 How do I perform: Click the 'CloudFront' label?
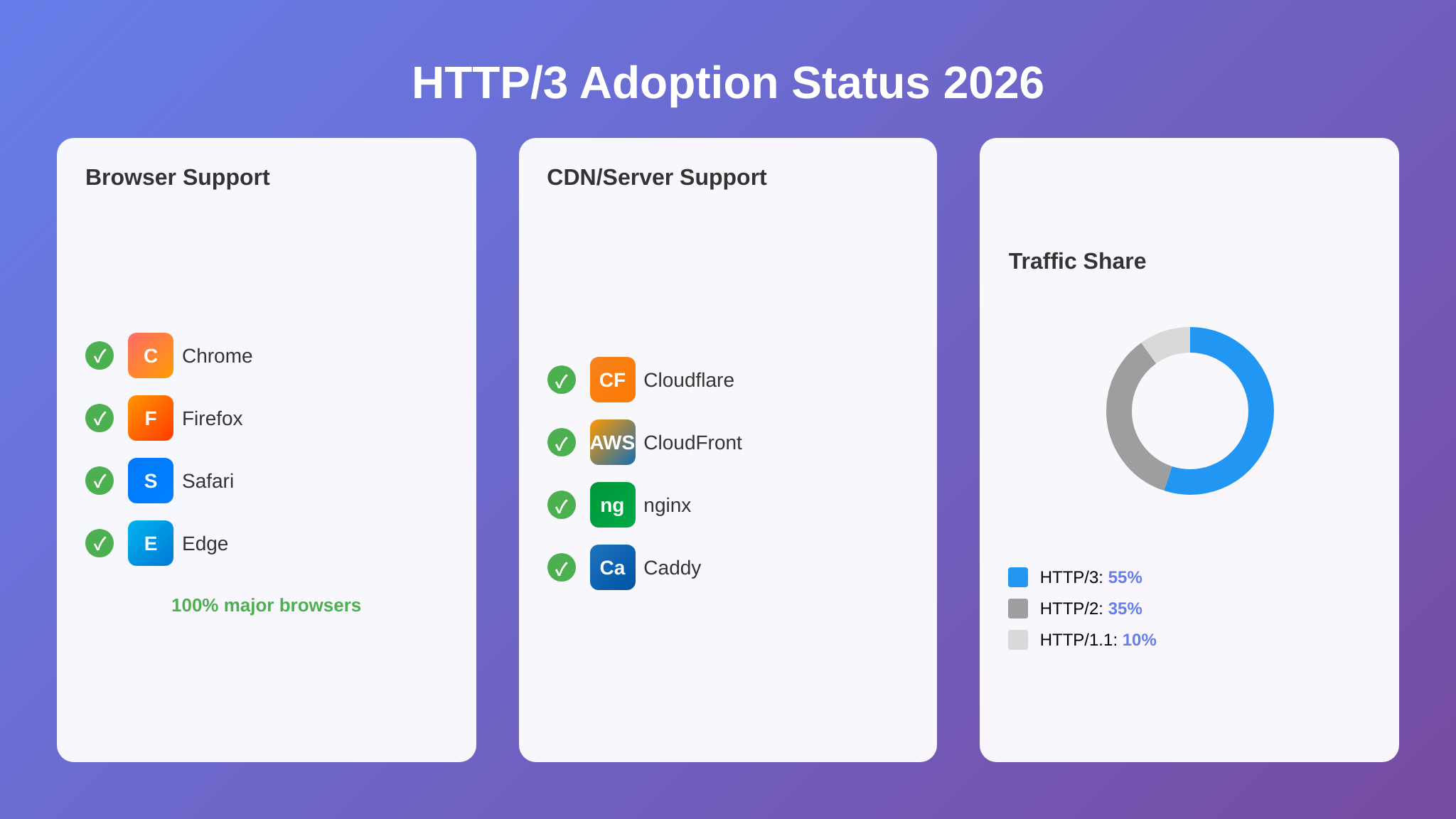point(692,442)
